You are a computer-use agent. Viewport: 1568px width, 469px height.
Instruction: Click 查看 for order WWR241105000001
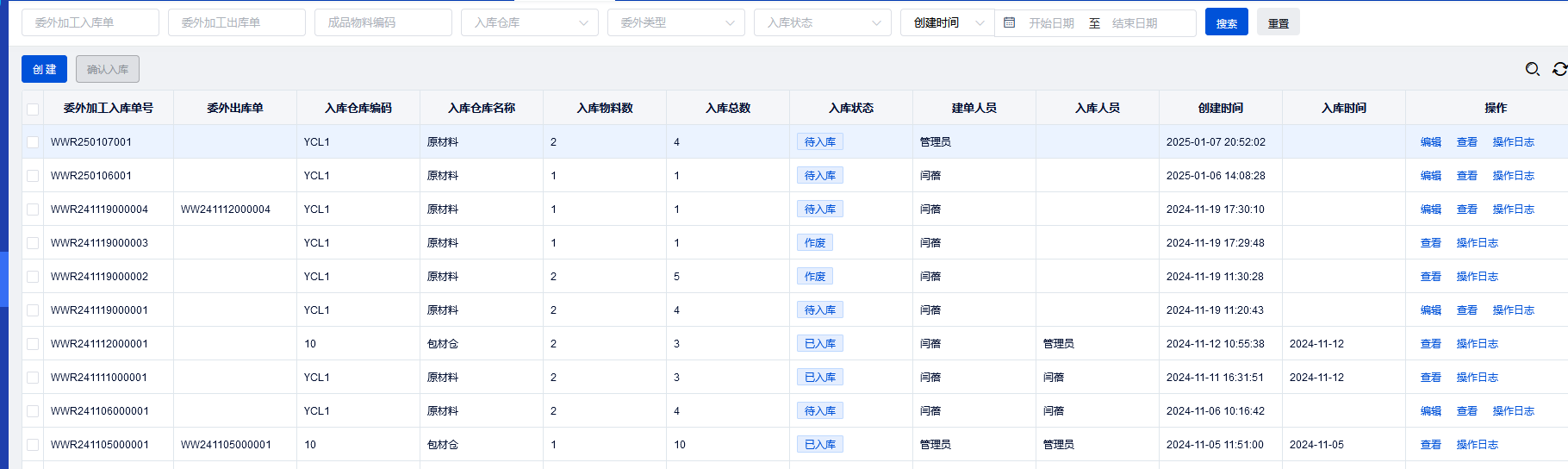1430,445
